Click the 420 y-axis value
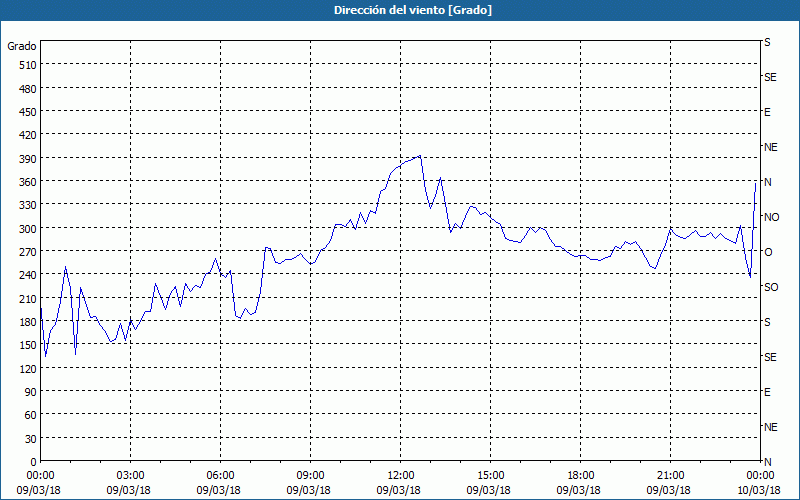Screen dimensions: 800x500 (x=28, y=135)
